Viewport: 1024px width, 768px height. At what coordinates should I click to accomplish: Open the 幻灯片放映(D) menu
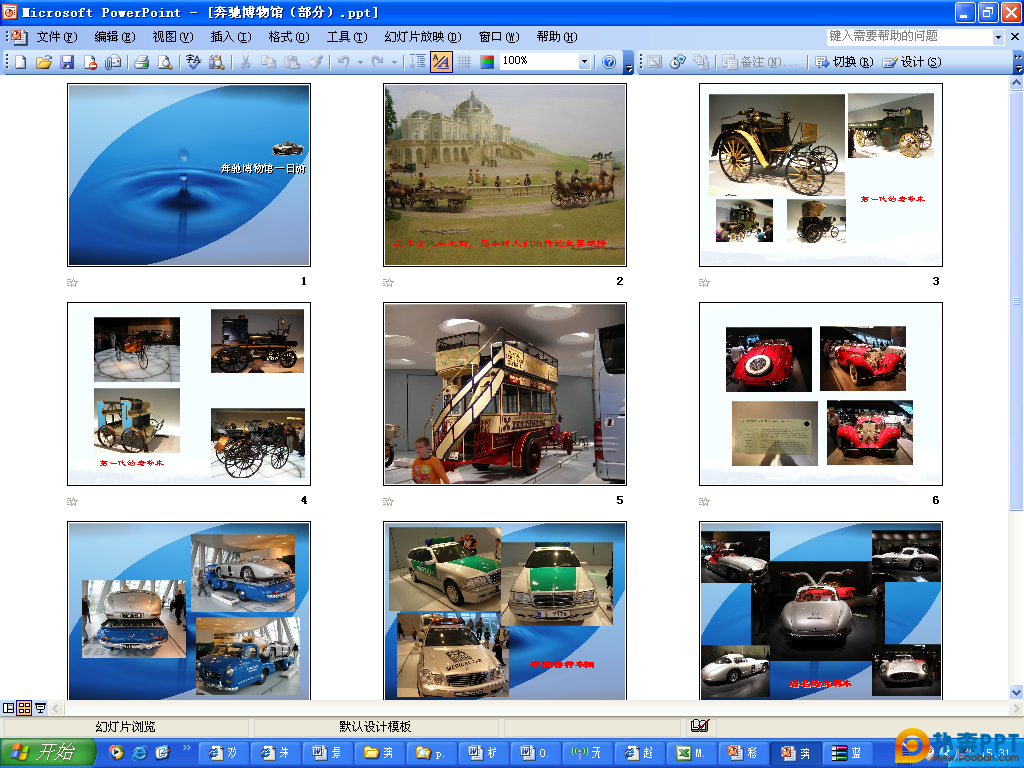(423, 37)
